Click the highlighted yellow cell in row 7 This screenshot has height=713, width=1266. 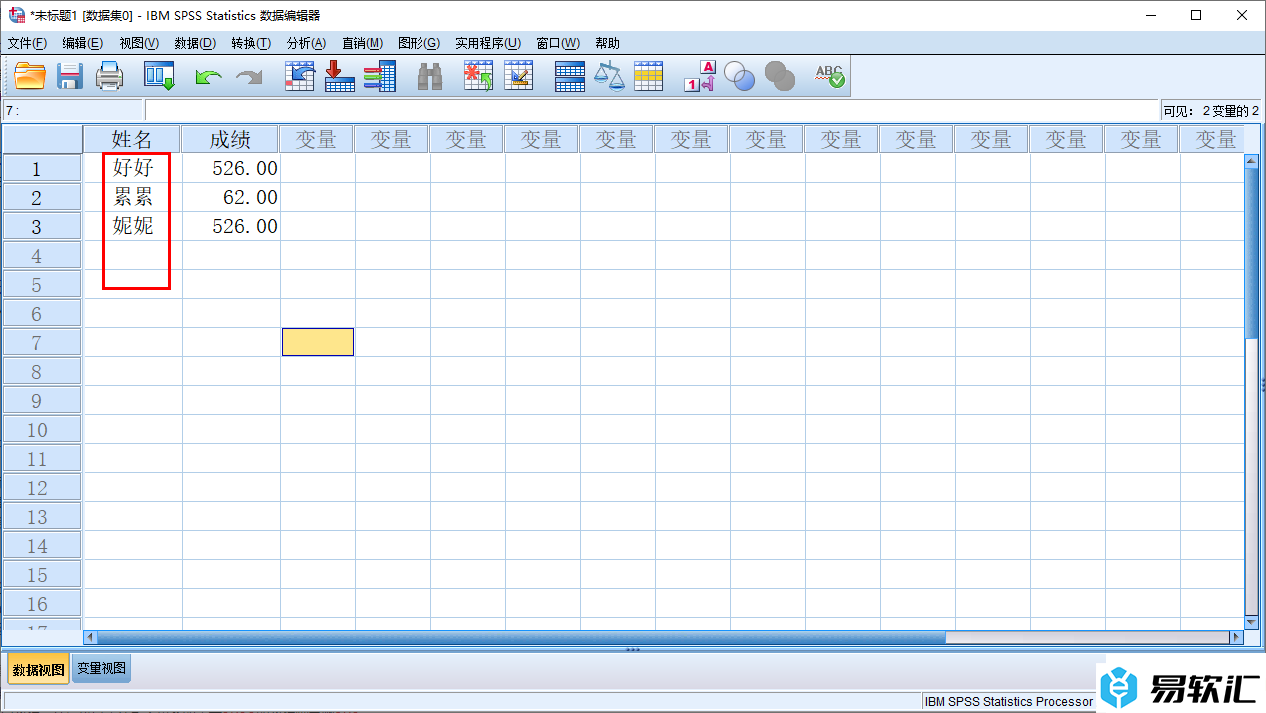(318, 342)
